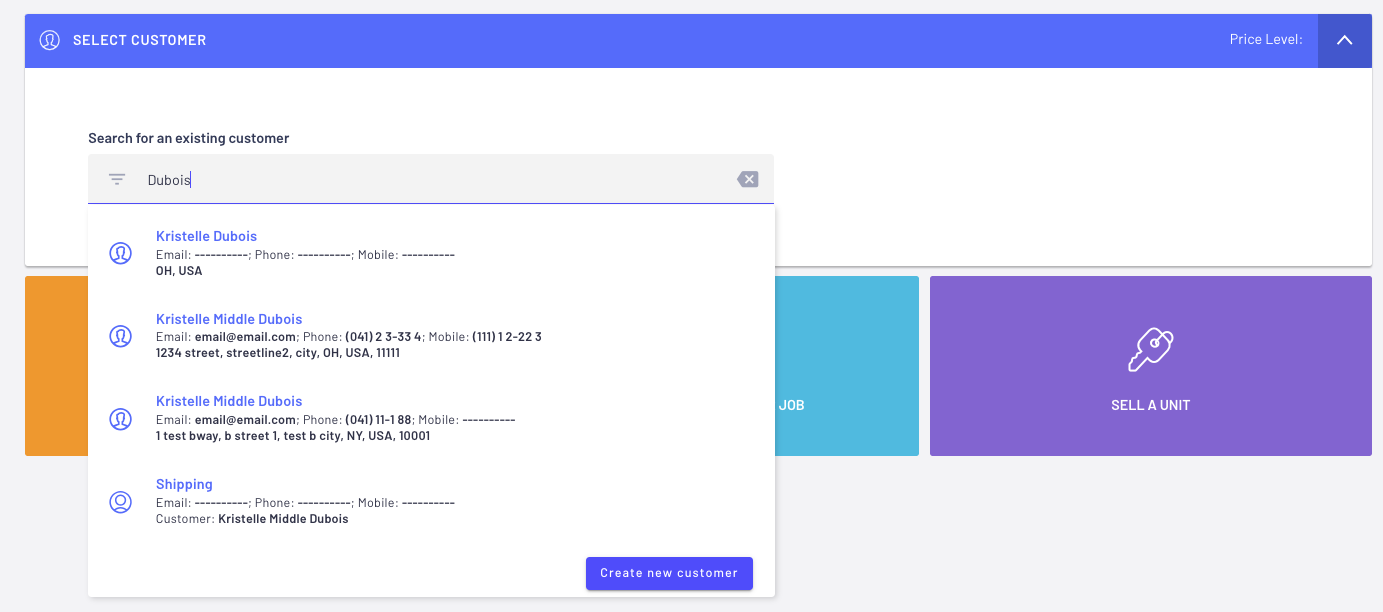The height and width of the screenshot is (612, 1383).
Task: Click person icon beside the test bway result
Action: 120,419
